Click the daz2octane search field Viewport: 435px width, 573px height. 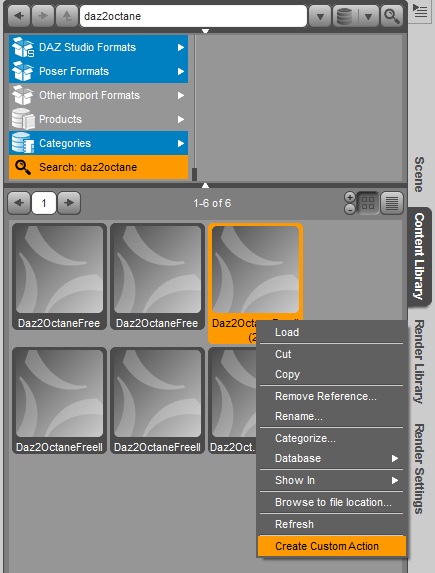point(193,16)
